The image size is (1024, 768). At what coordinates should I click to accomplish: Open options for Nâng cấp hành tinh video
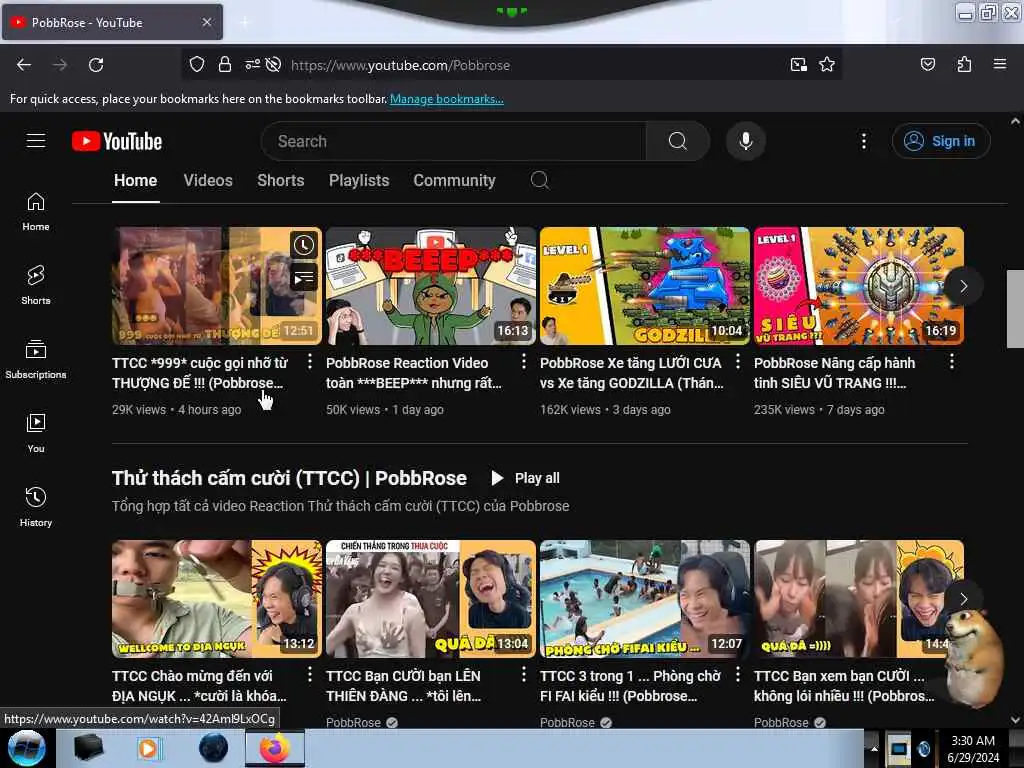pyautogui.click(x=952, y=361)
